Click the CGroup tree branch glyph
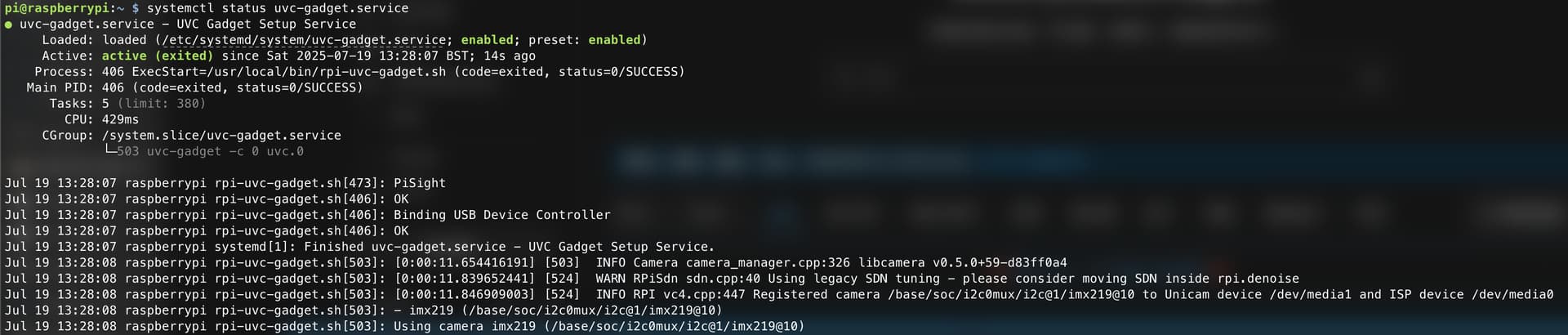 pyautogui.click(x=109, y=151)
